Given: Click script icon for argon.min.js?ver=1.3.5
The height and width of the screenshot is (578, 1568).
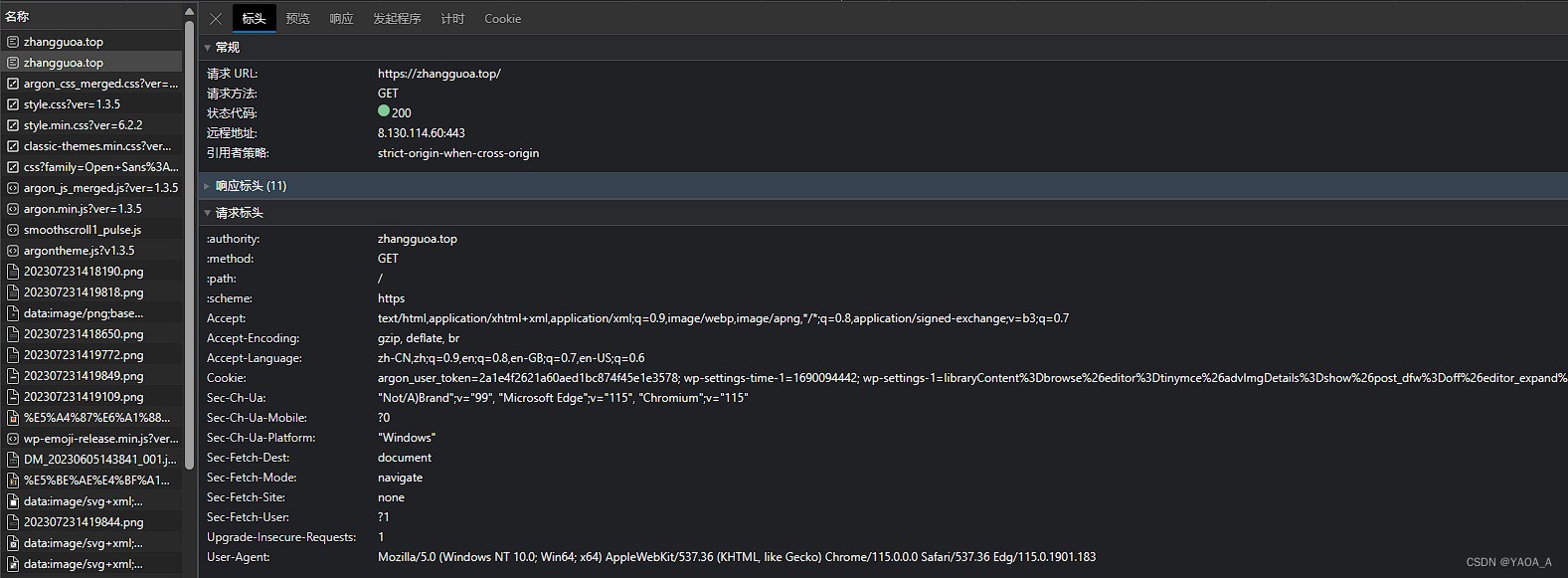Looking at the screenshot, I should (13, 209).
